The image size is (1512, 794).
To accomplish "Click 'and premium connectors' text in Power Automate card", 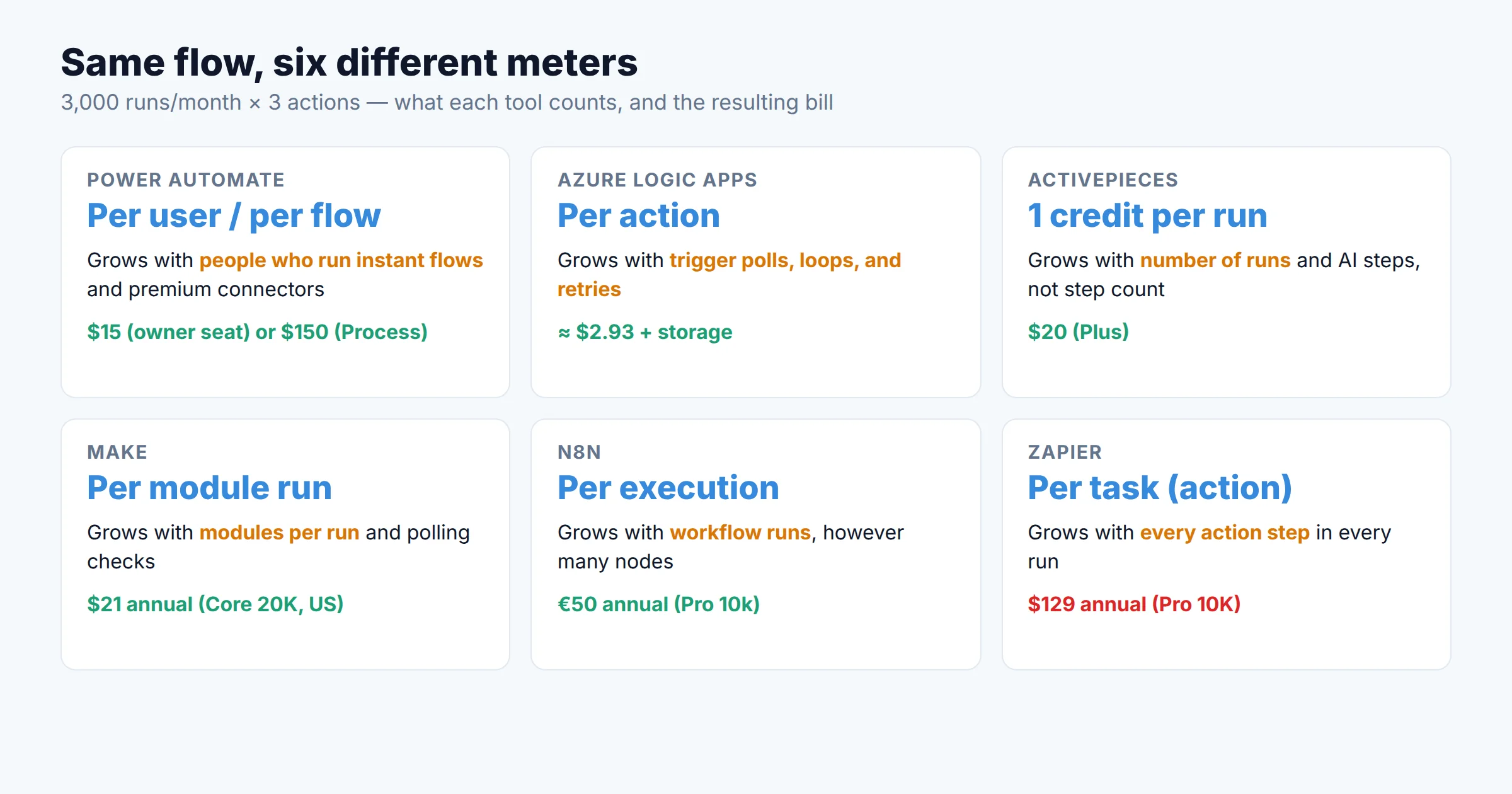I will [x=205, y=289].
